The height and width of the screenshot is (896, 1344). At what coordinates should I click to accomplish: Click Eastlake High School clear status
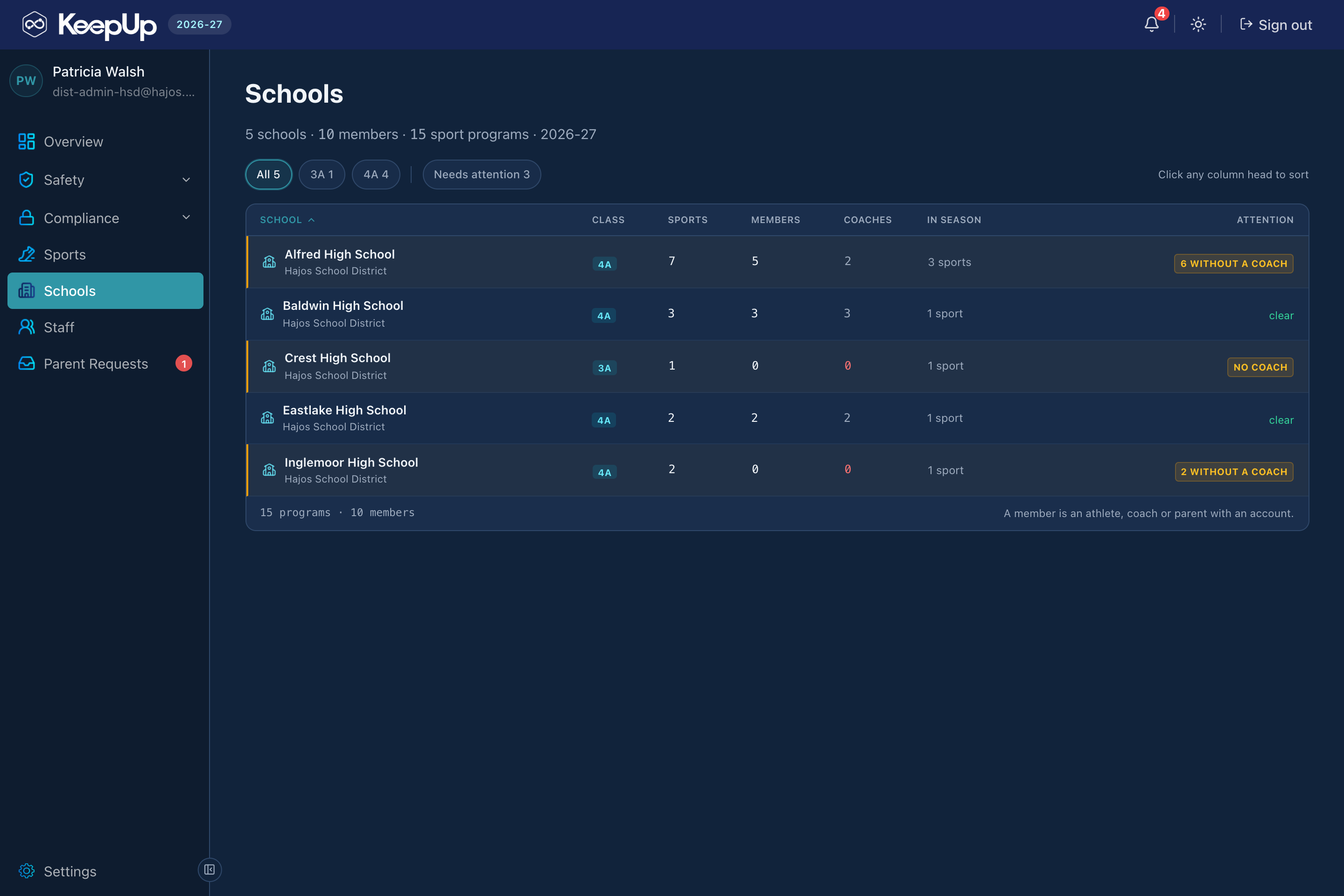tap(1281, 420)
